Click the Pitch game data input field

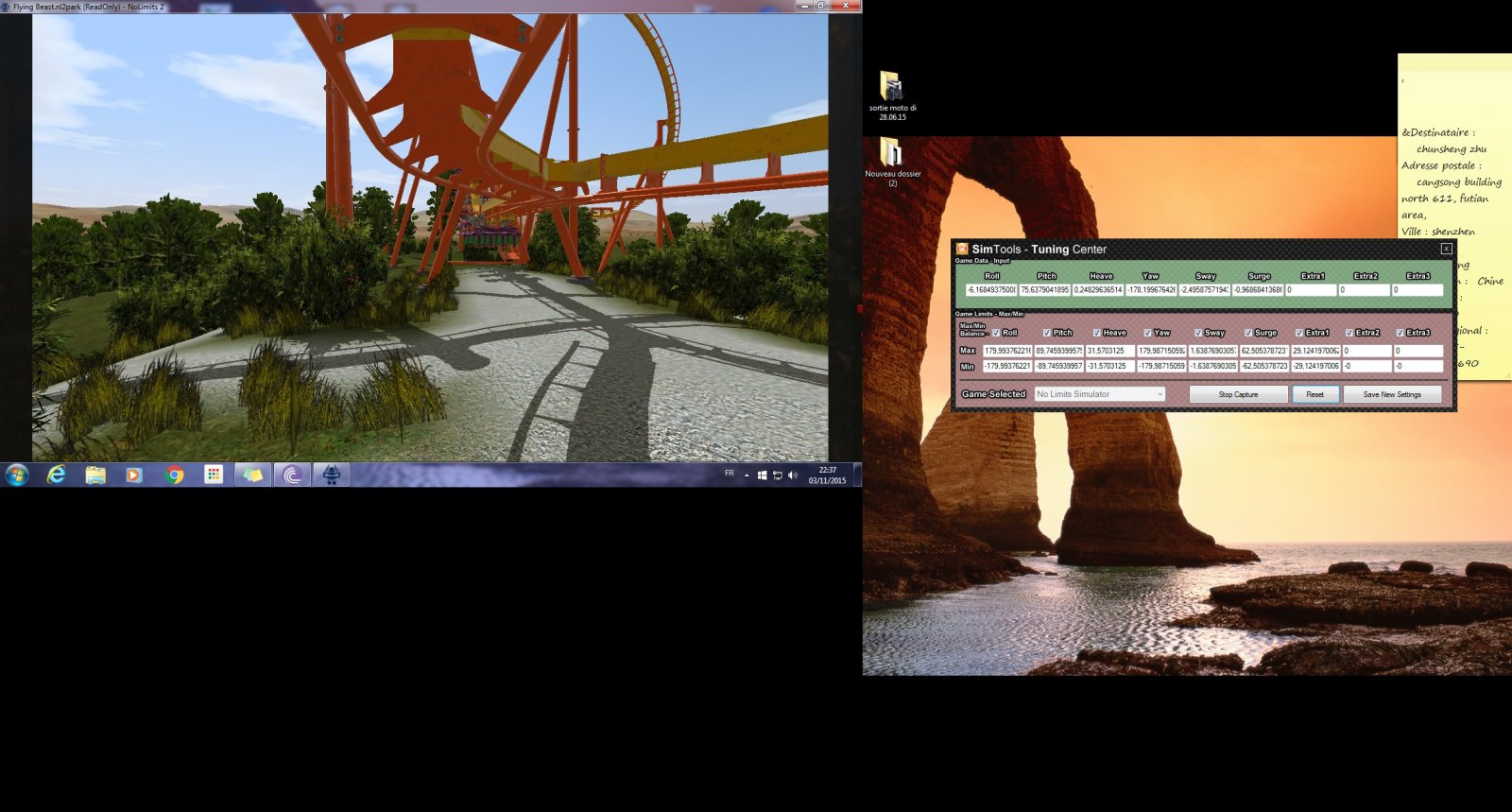[1044, 290]
